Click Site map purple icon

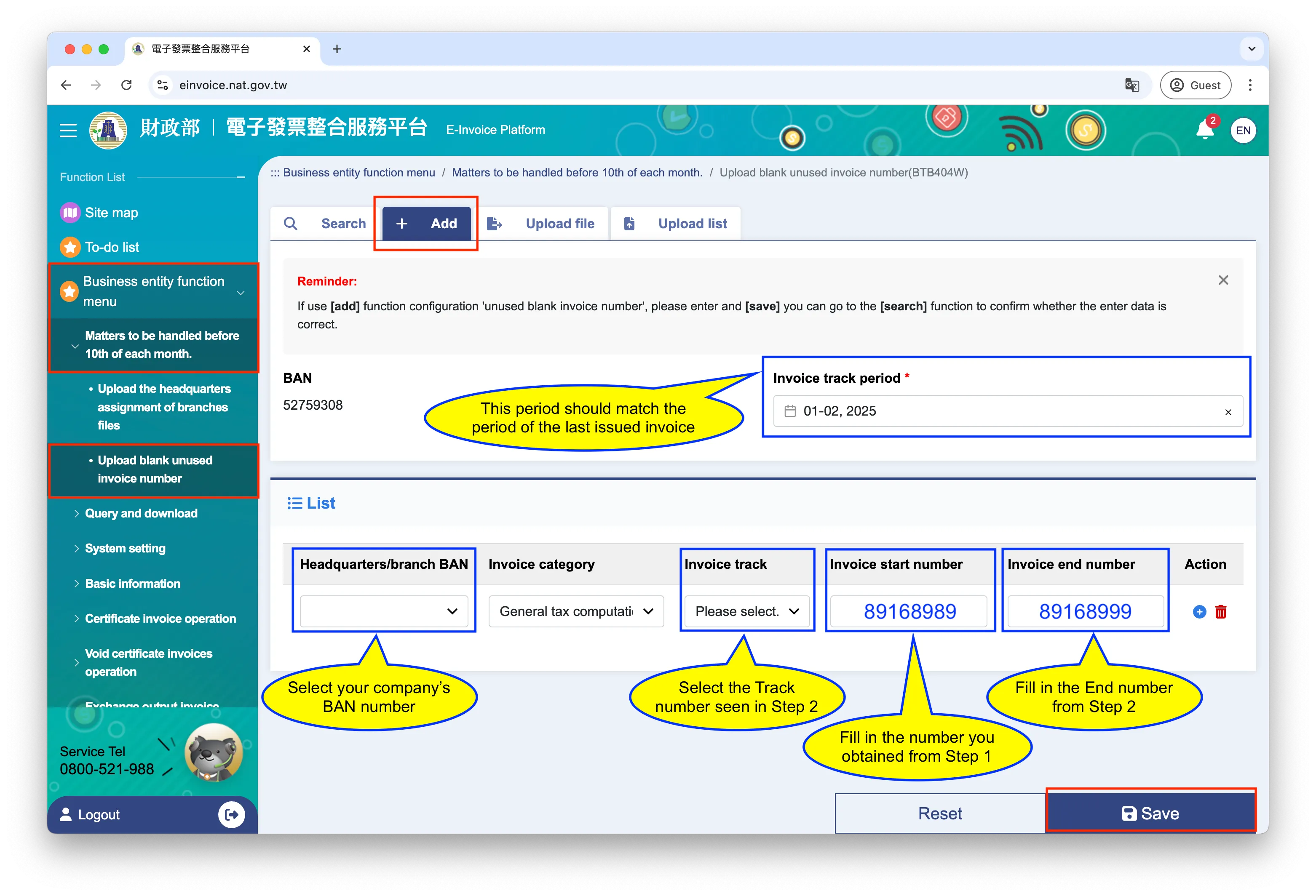[70, 213]
